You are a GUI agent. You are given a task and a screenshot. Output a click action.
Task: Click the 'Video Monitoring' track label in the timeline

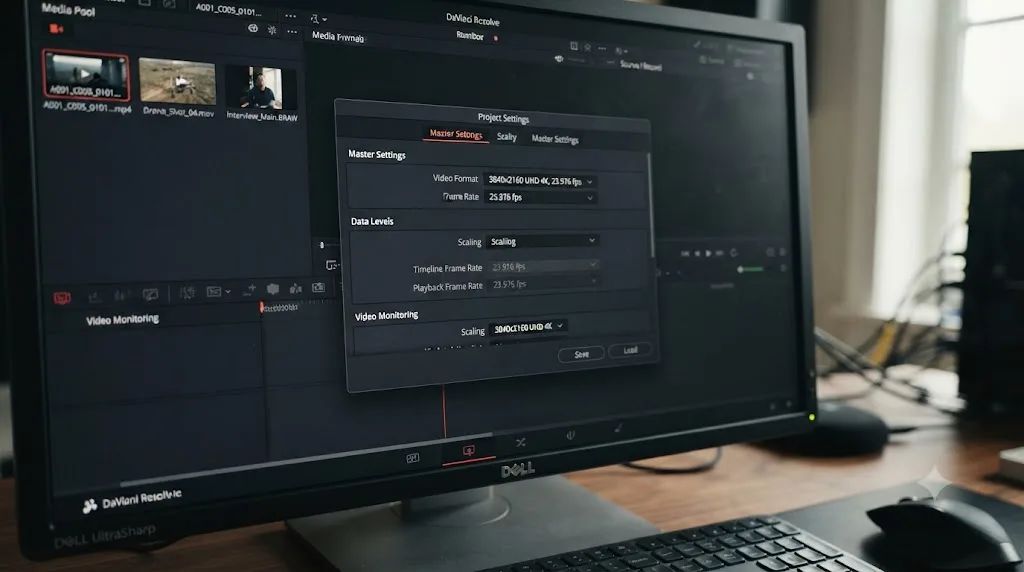[123, 319]
